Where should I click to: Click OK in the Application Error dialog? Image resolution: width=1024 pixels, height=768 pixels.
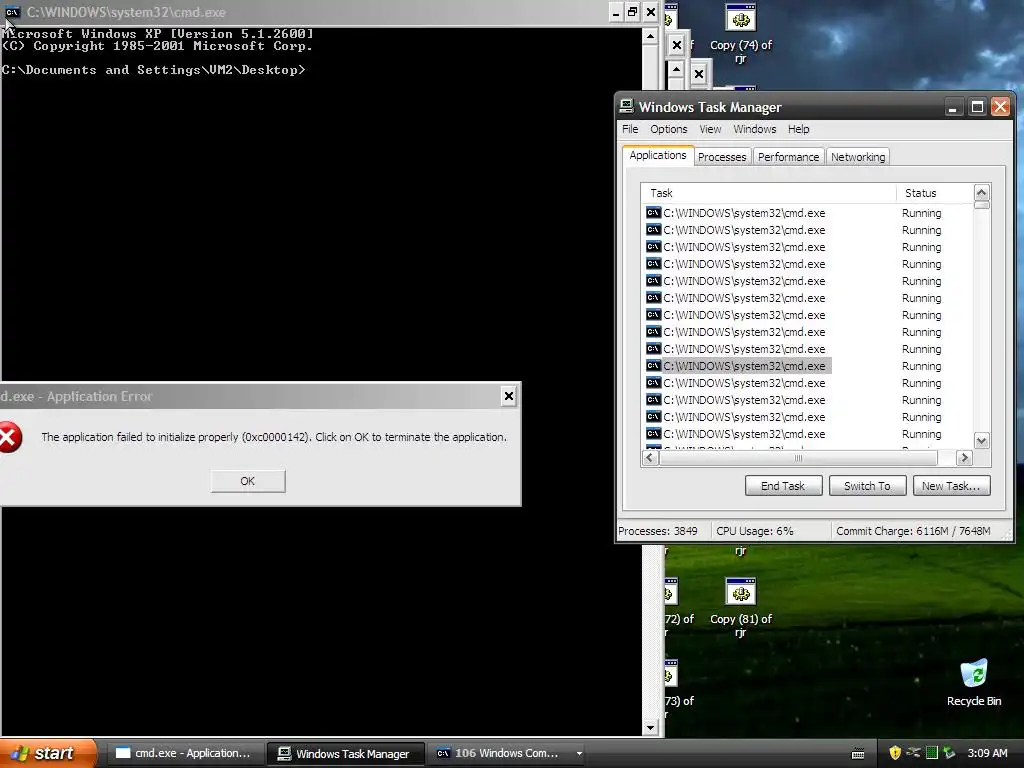click(248, 481)
